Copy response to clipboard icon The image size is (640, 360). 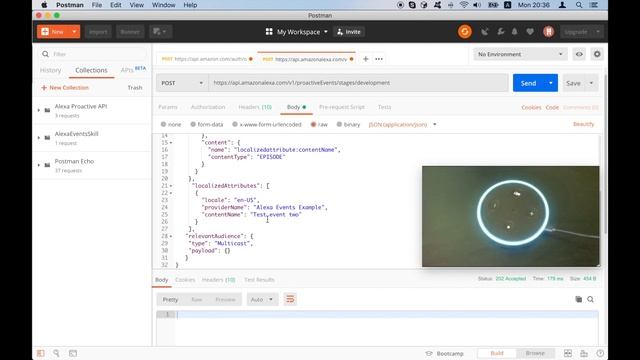(x=579, y=299)
